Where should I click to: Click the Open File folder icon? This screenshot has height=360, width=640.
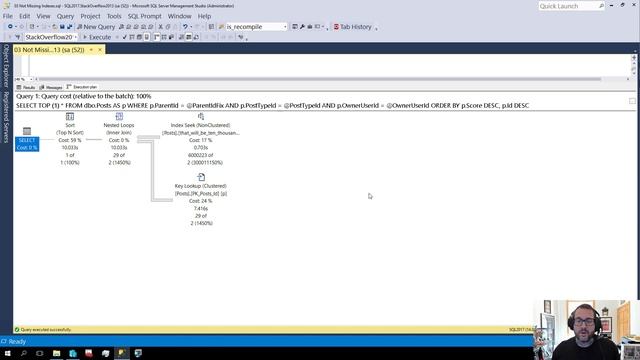click(55, 27)
